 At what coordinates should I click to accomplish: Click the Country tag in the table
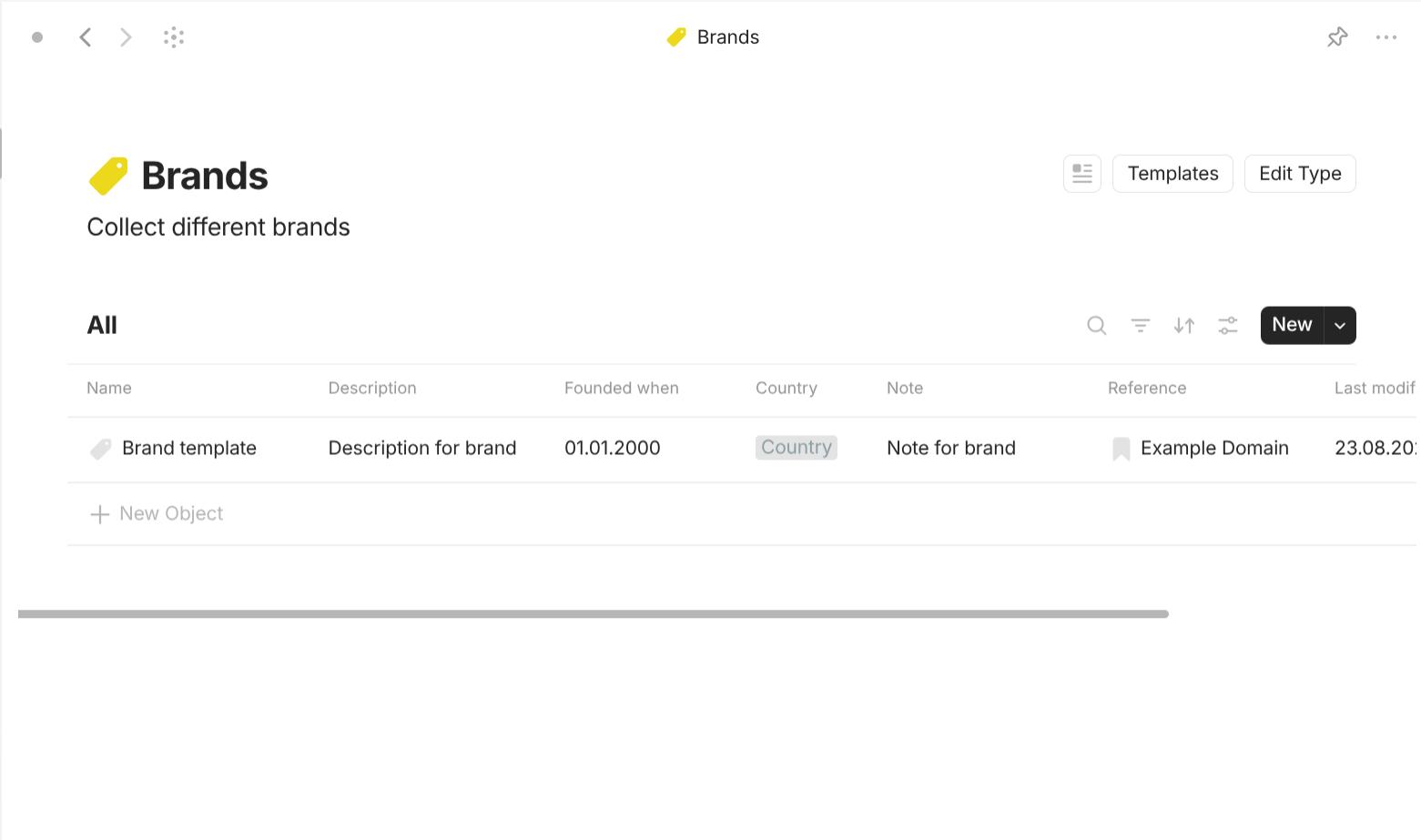tap(796, 447)
